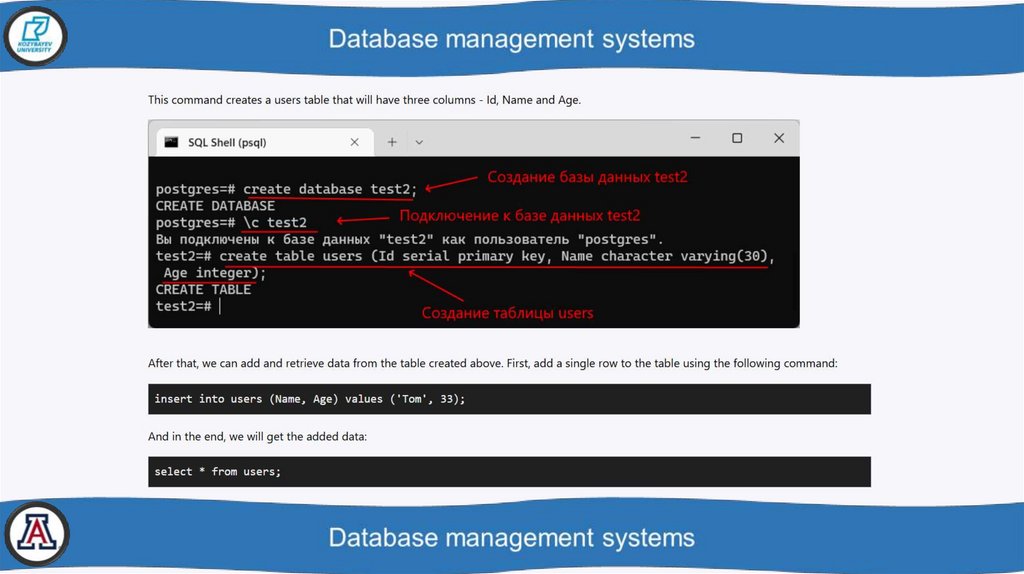Click the 'insert into users' code block

tap(509, 399)
